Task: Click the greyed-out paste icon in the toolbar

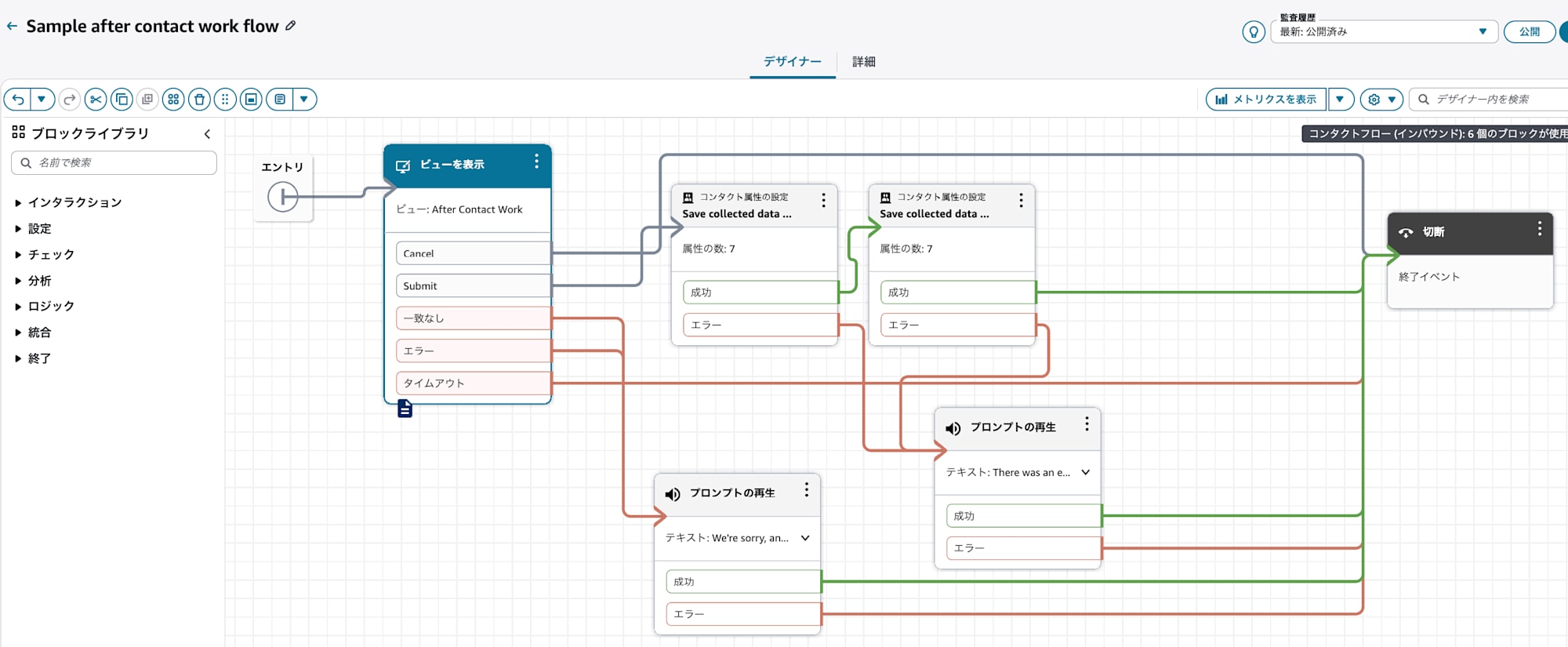Action: pyautogui.click(x=147, y=99)
